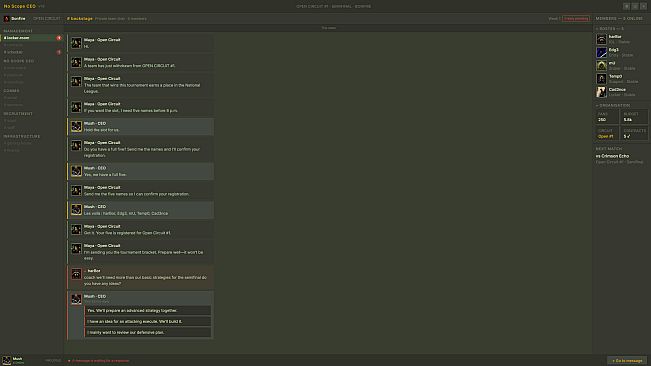
Task: Click the INFRASTRUCTURE sidebar section heading
Action: (22, 136)
